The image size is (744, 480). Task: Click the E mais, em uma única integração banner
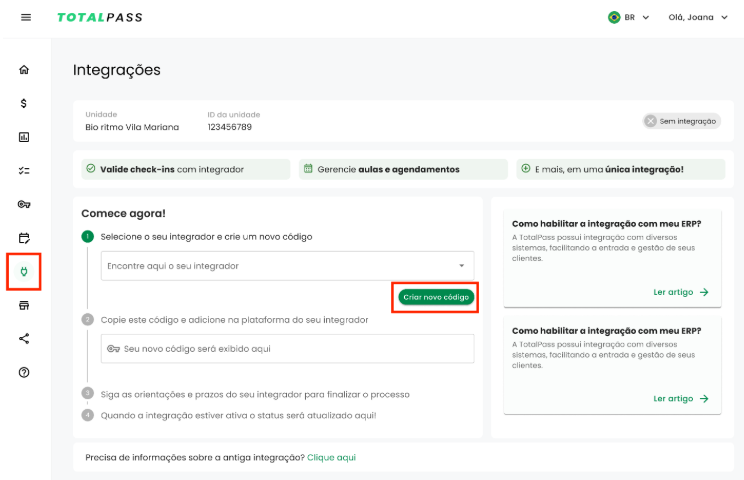tap(621, 169)
